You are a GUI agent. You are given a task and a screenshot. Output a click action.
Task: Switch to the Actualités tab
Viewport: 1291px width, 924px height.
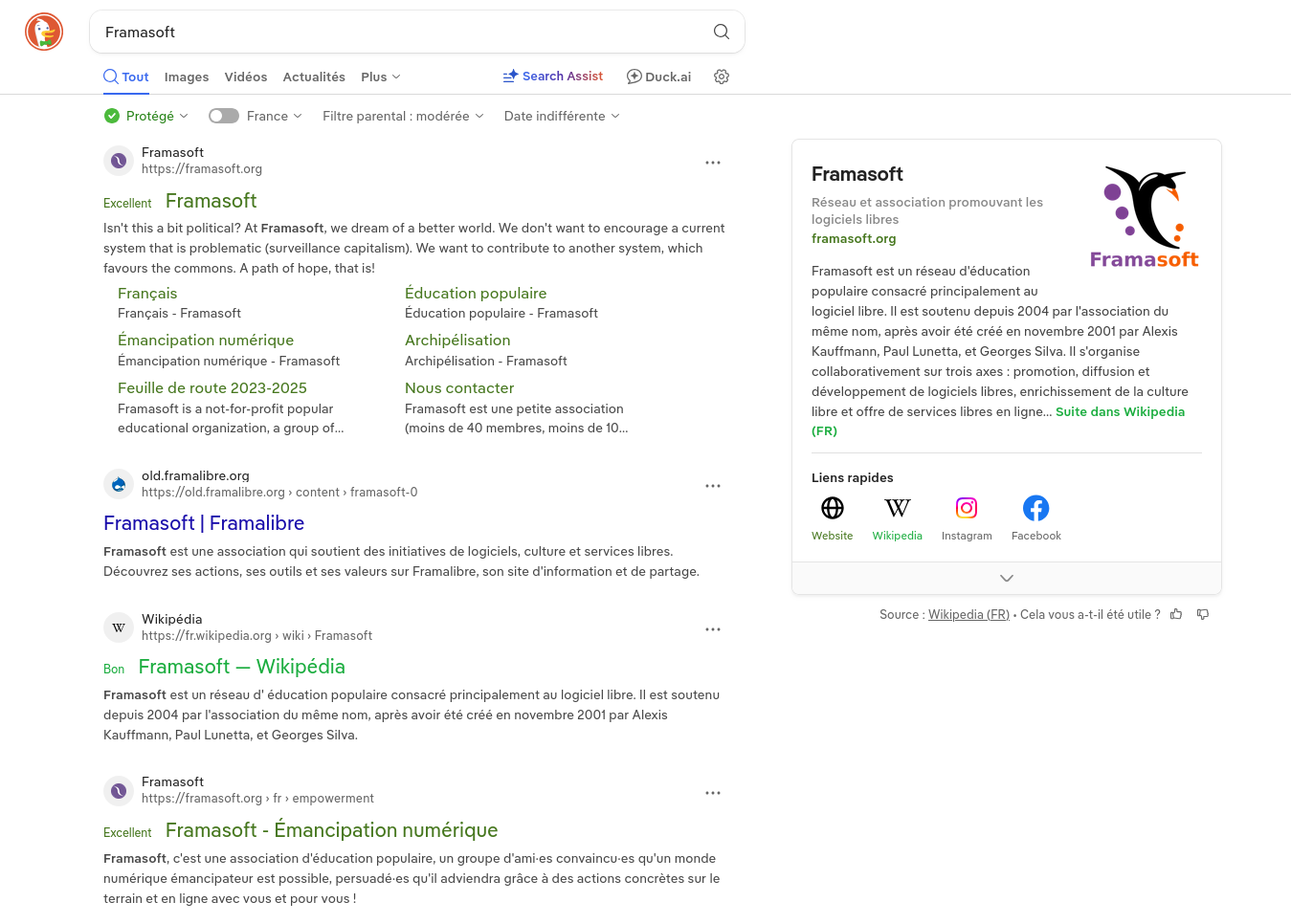314,77
